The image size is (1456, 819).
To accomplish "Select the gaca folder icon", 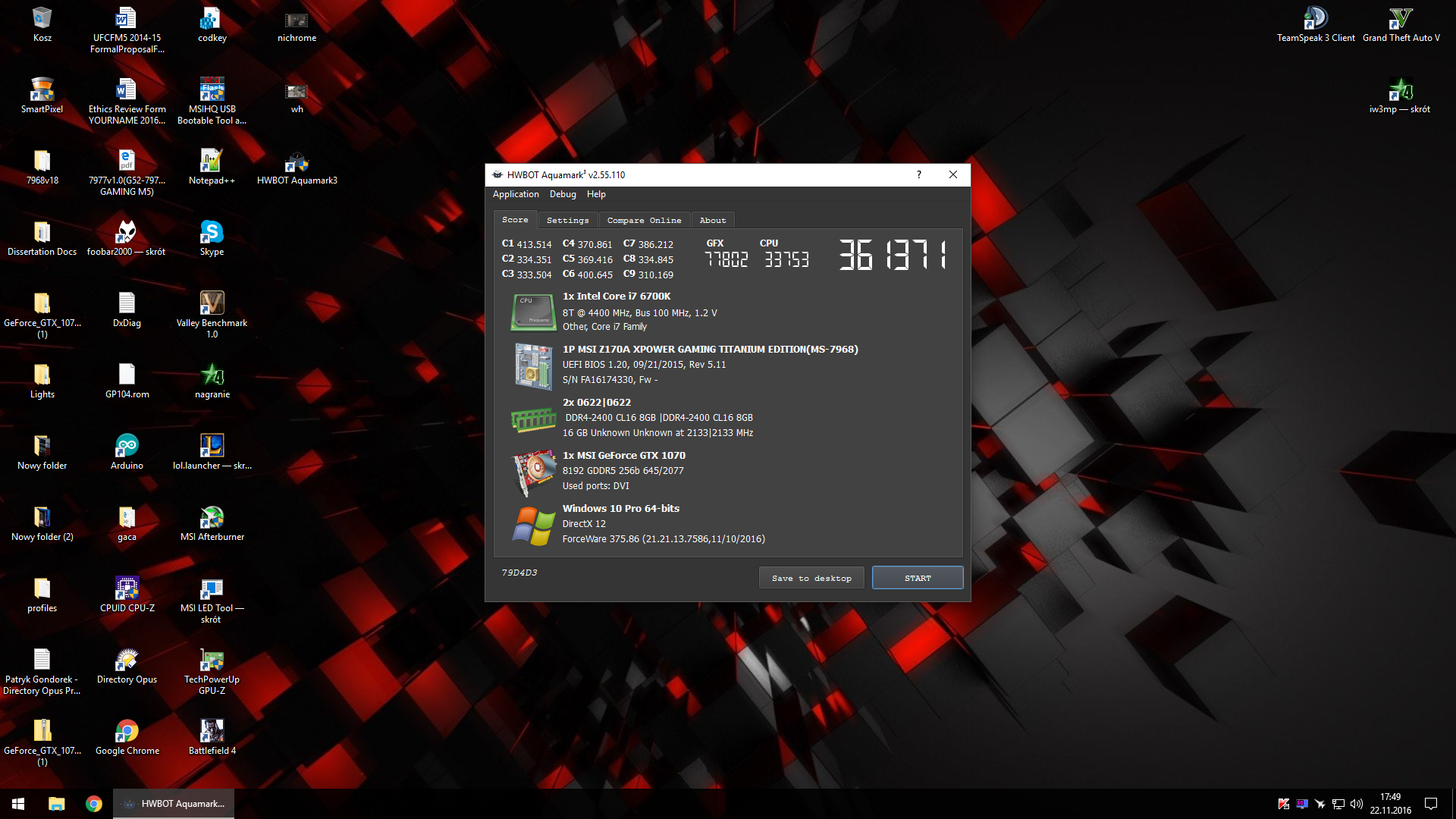I will 127,523.
